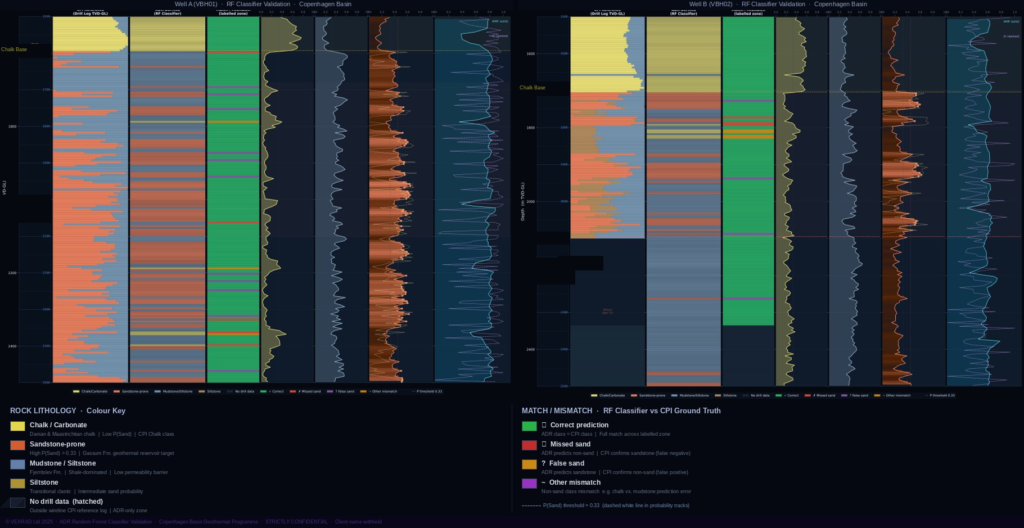Click the '© VEXRAD Ltd 2025' footer text
Viewport: 1024px width, 528px height.
click(28, 522)
